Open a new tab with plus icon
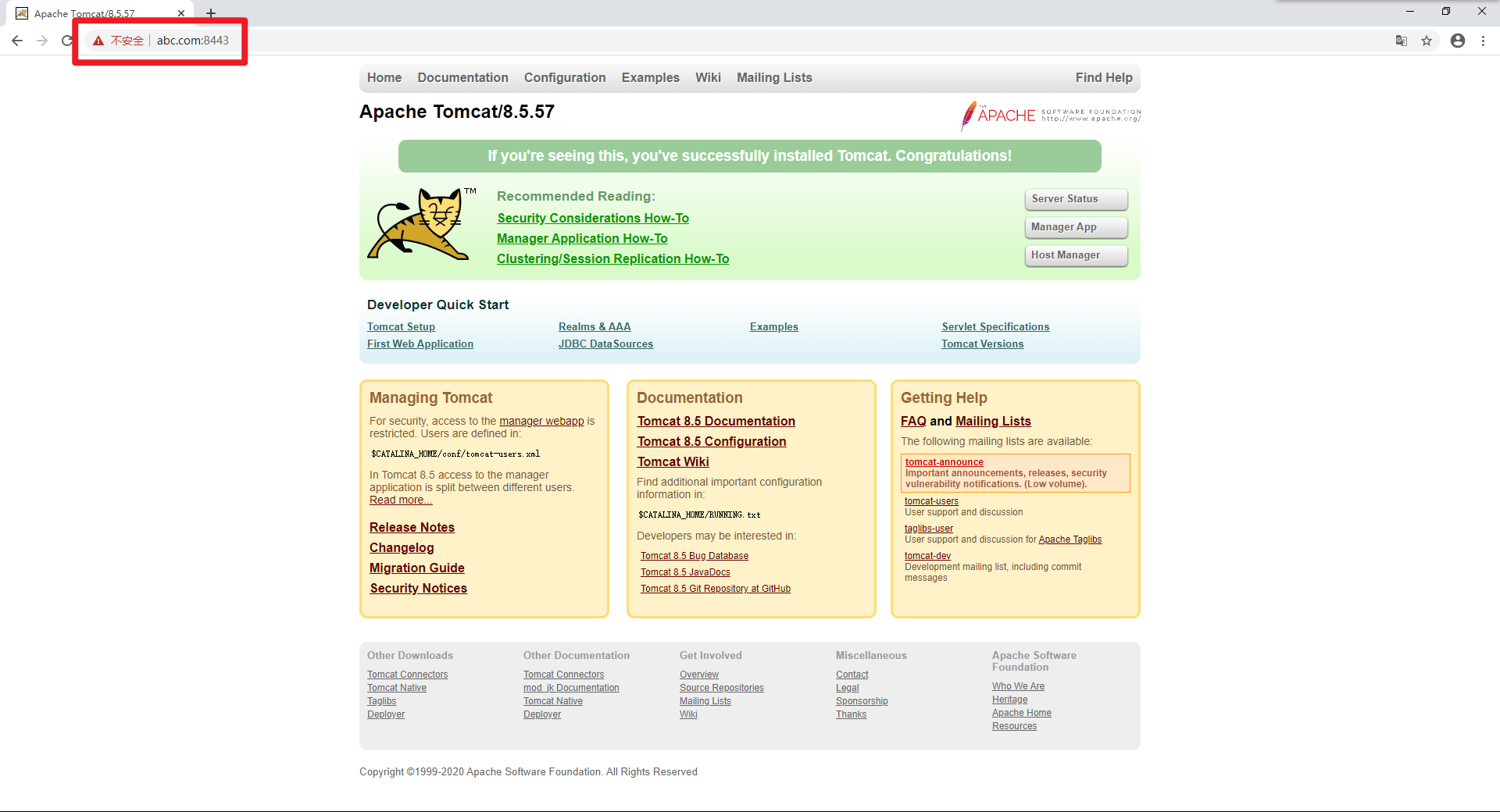Viewport: 1500px width, 812px height. [x=211, y=13]
